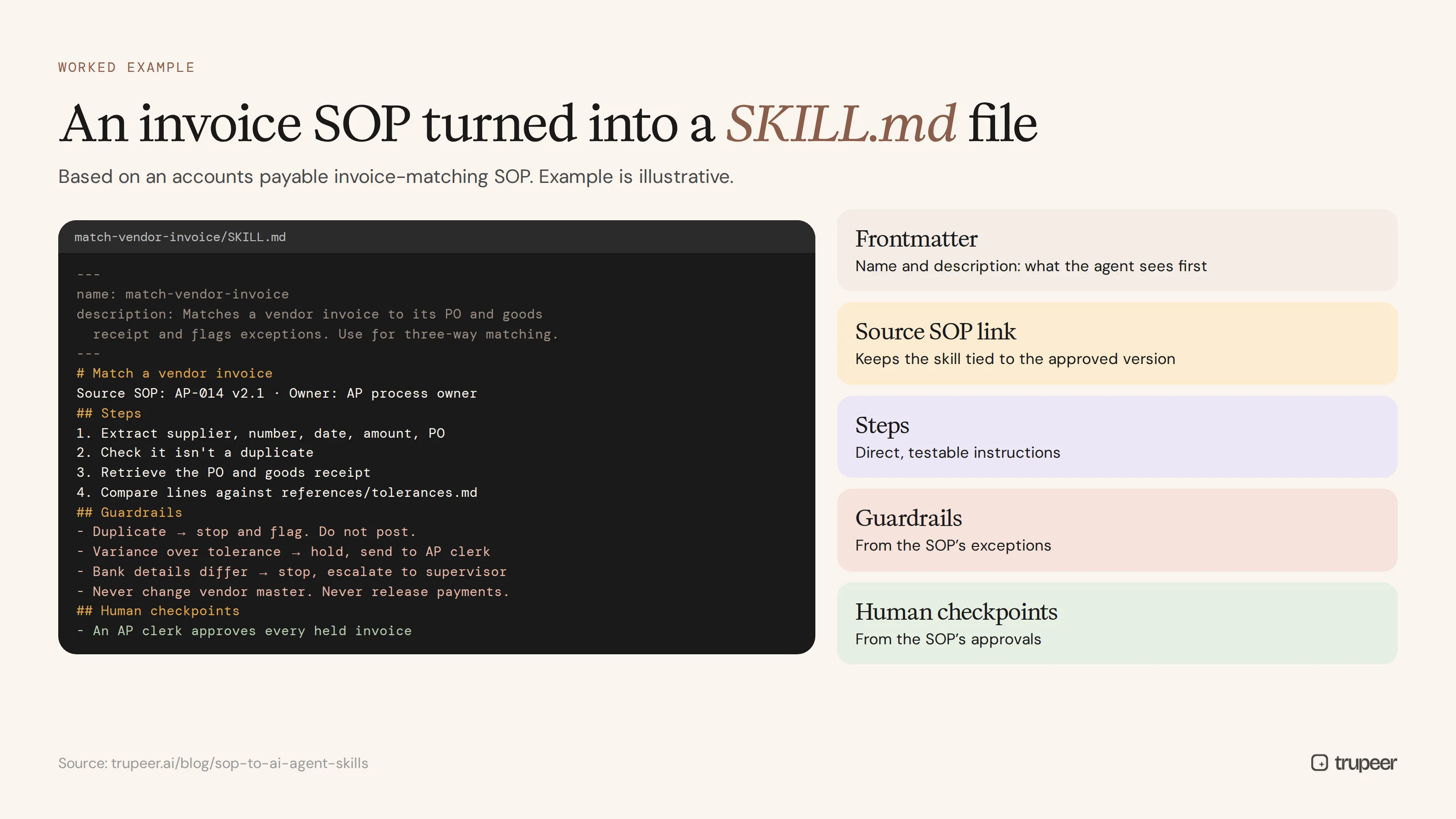Click the '# Match a vendor invoice' heading

(174, 373)
